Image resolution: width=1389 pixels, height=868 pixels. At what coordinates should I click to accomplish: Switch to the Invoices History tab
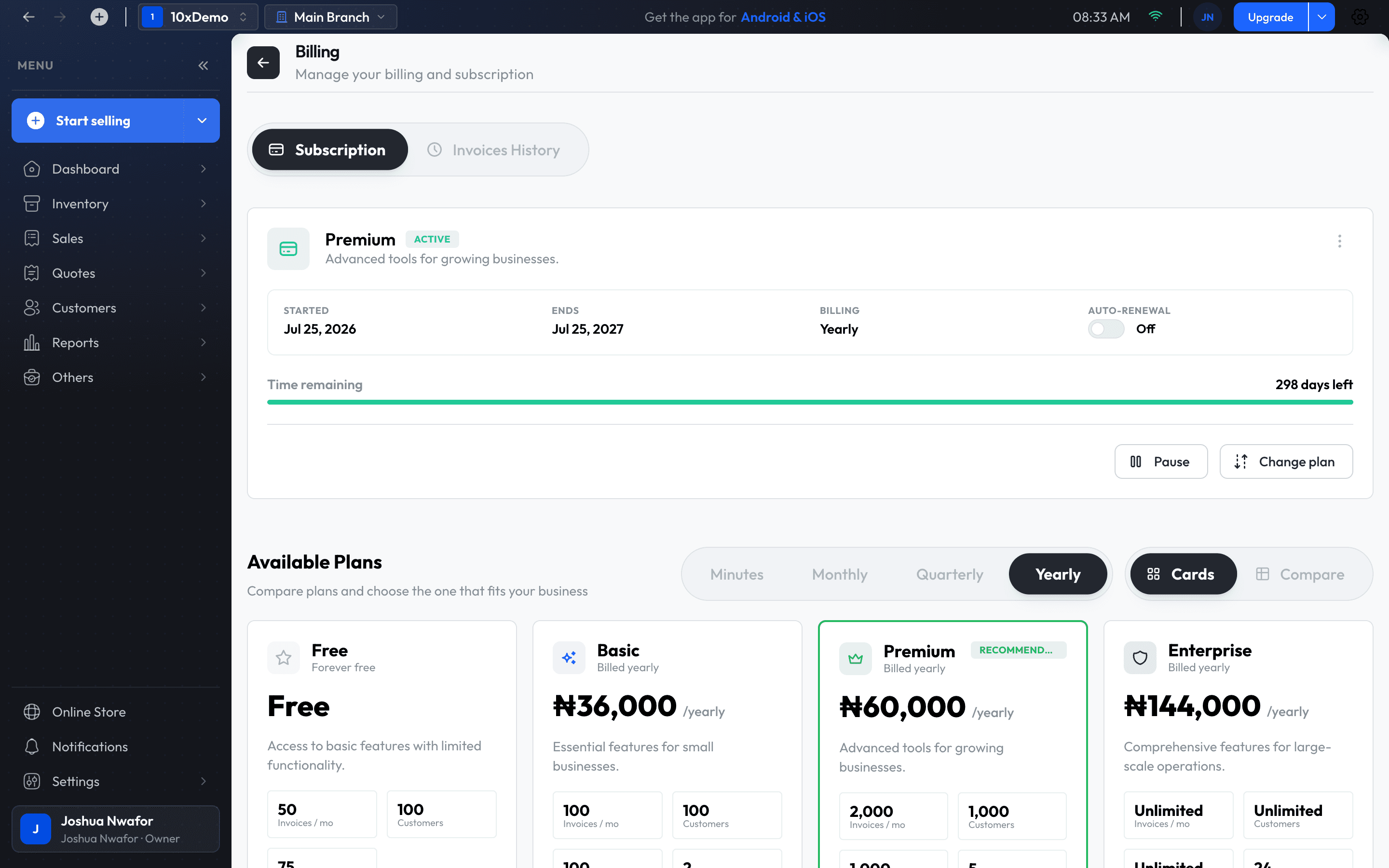click(x=493, y=150)
